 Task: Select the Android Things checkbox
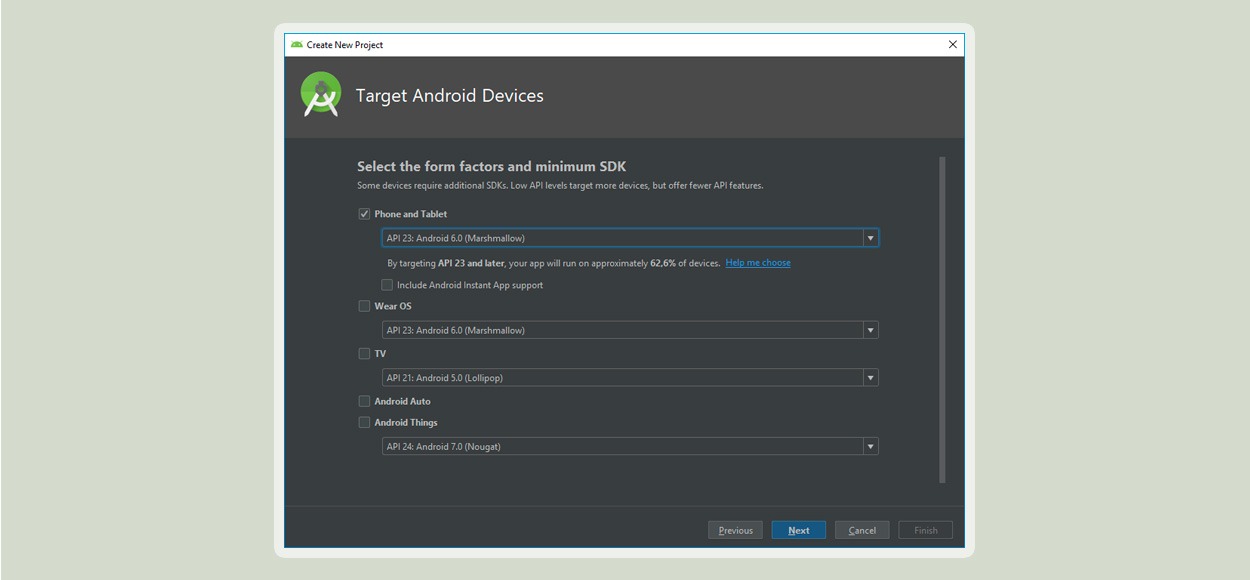coord(364,422)
